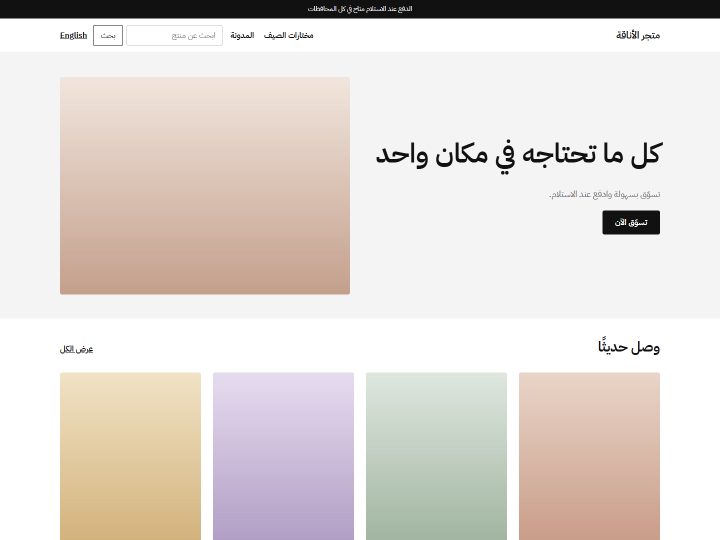Screen dimensions: 720x540
Task: Focus the ابحث عن منتج search field
Action: click(x=174, y=35)
